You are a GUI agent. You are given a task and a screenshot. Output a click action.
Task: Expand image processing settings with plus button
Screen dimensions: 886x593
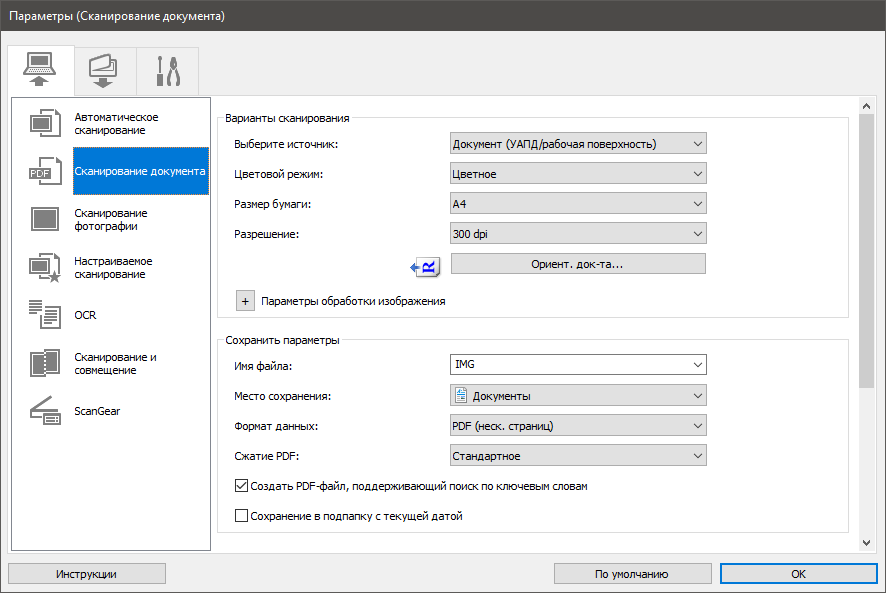(x=246, y=300)
